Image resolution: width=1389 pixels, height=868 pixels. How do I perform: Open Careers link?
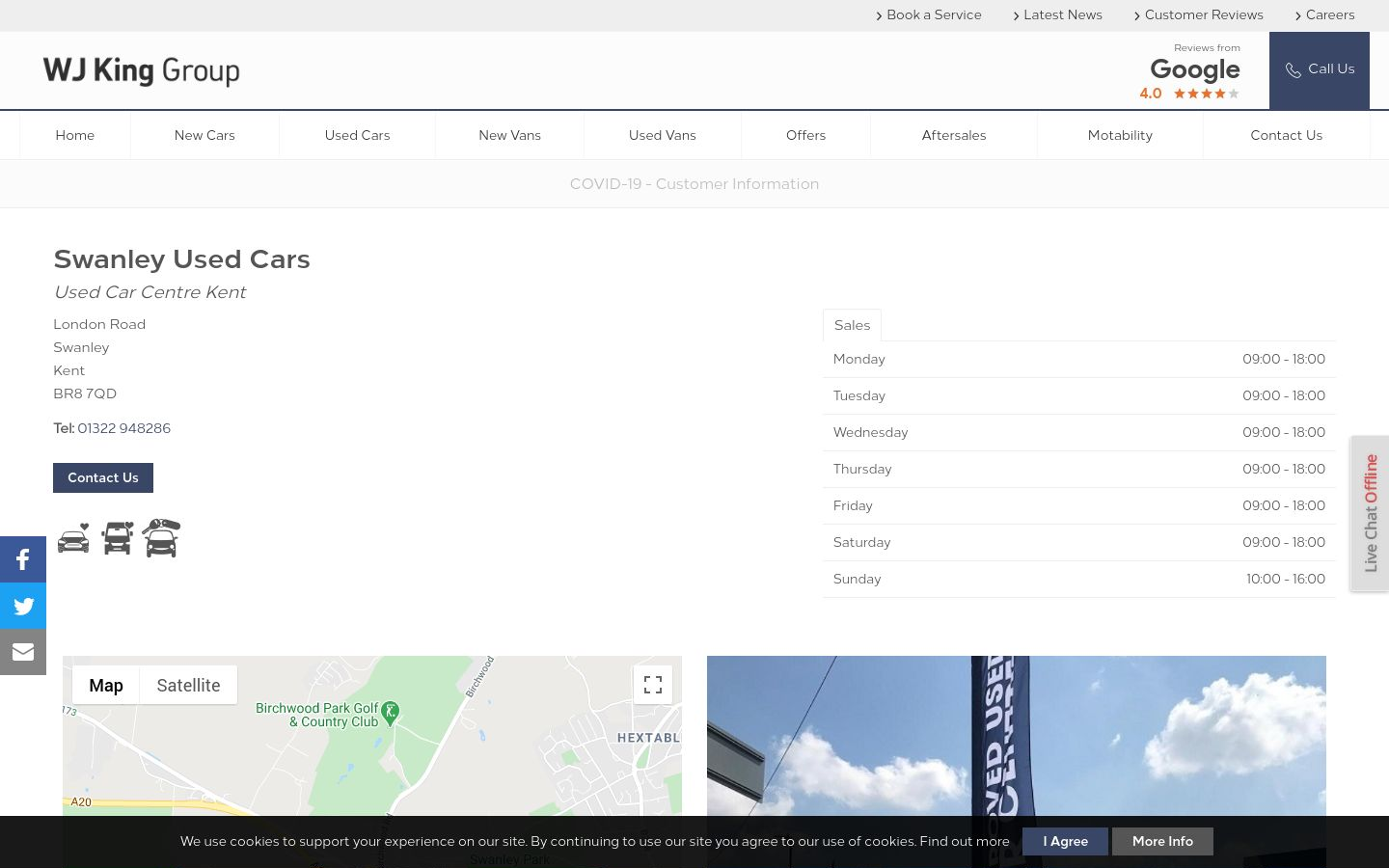tap(1324, 15)
